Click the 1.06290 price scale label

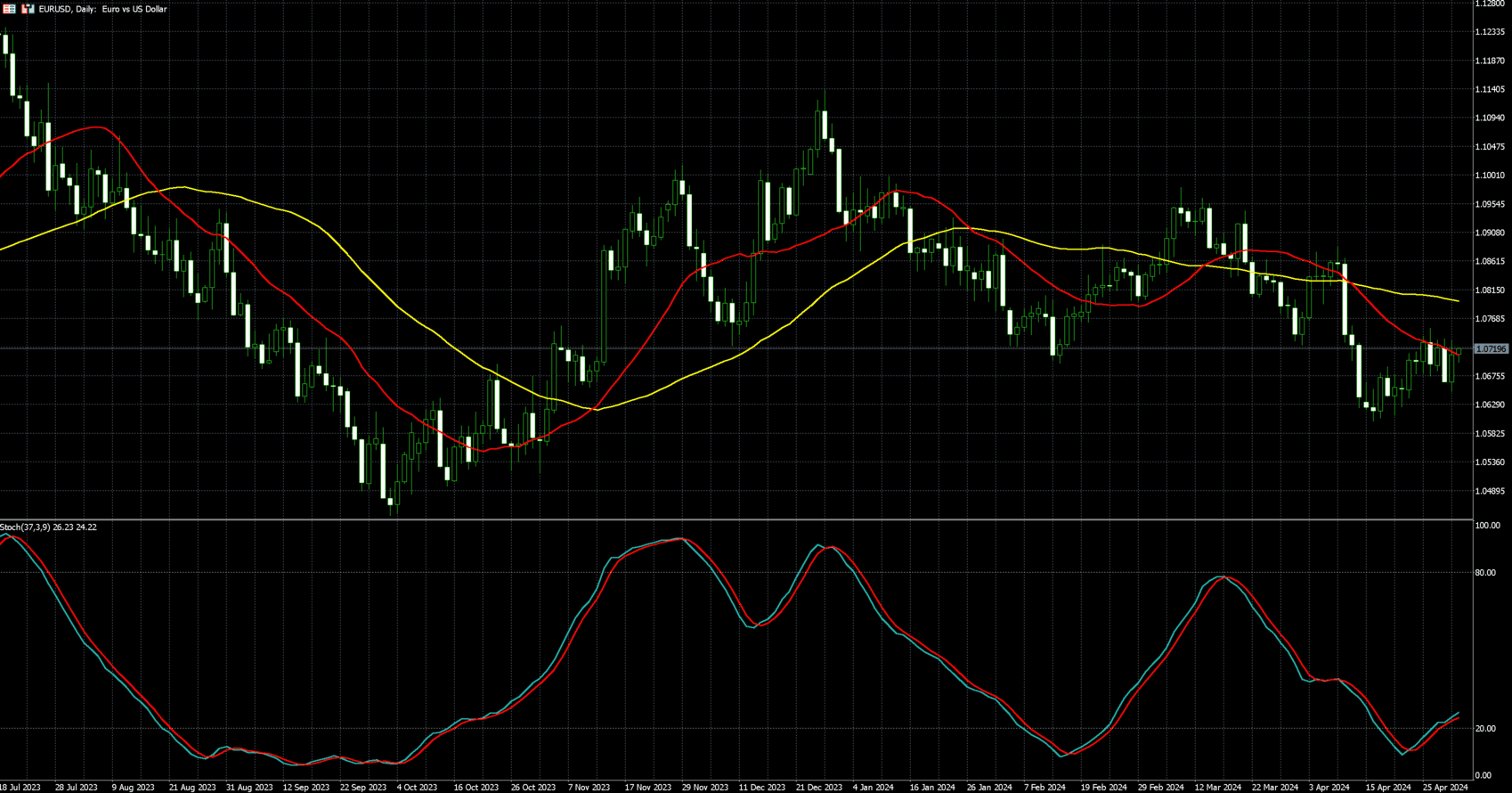[1491, 405]
